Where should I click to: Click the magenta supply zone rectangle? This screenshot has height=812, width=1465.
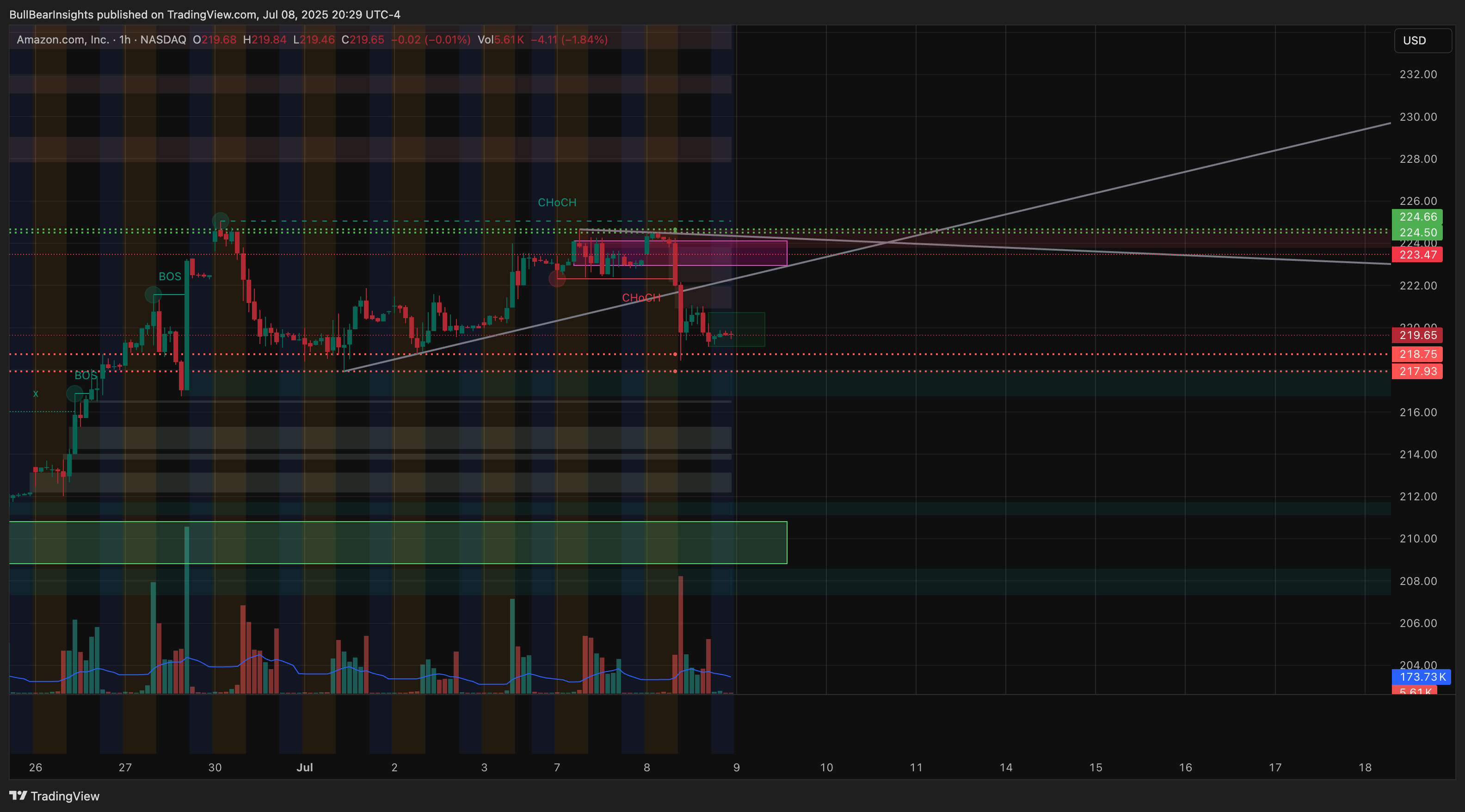[680, 253]
